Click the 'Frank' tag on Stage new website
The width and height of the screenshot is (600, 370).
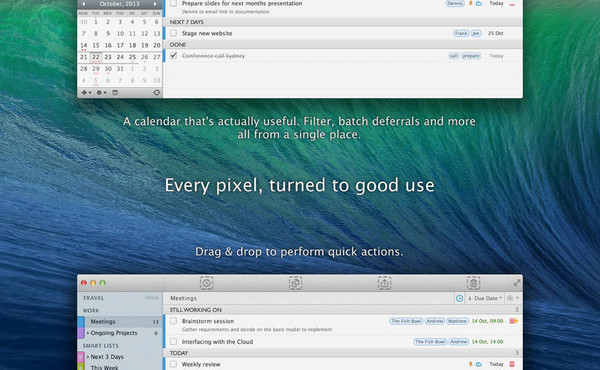461,33
